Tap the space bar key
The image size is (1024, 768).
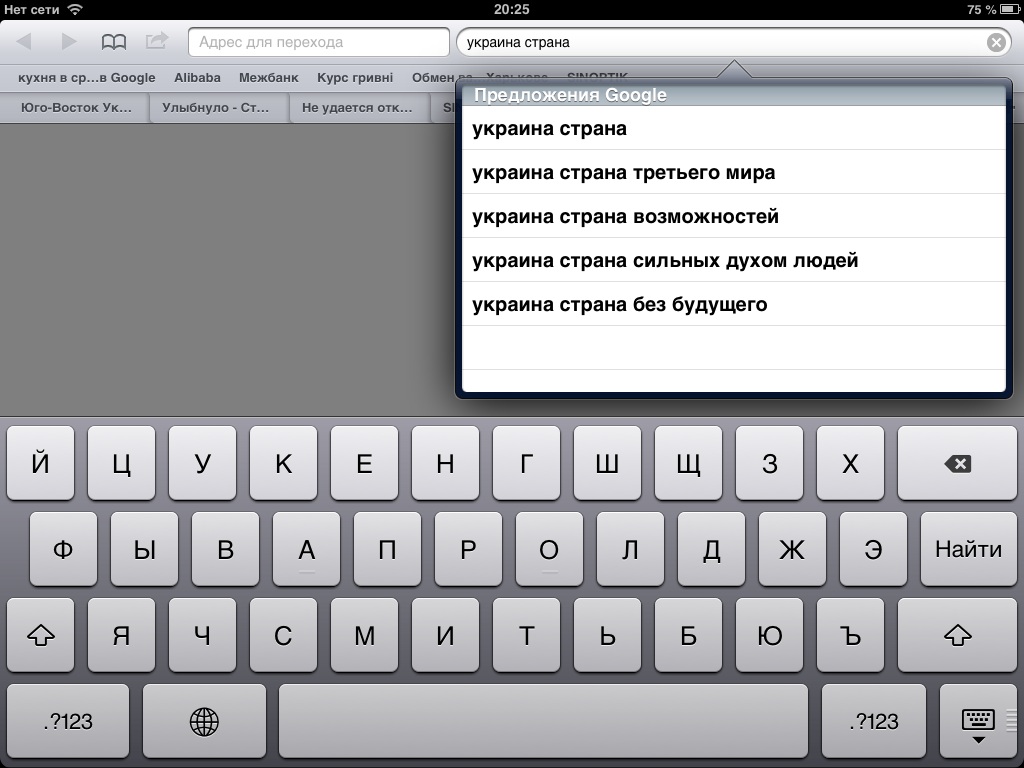543,722
